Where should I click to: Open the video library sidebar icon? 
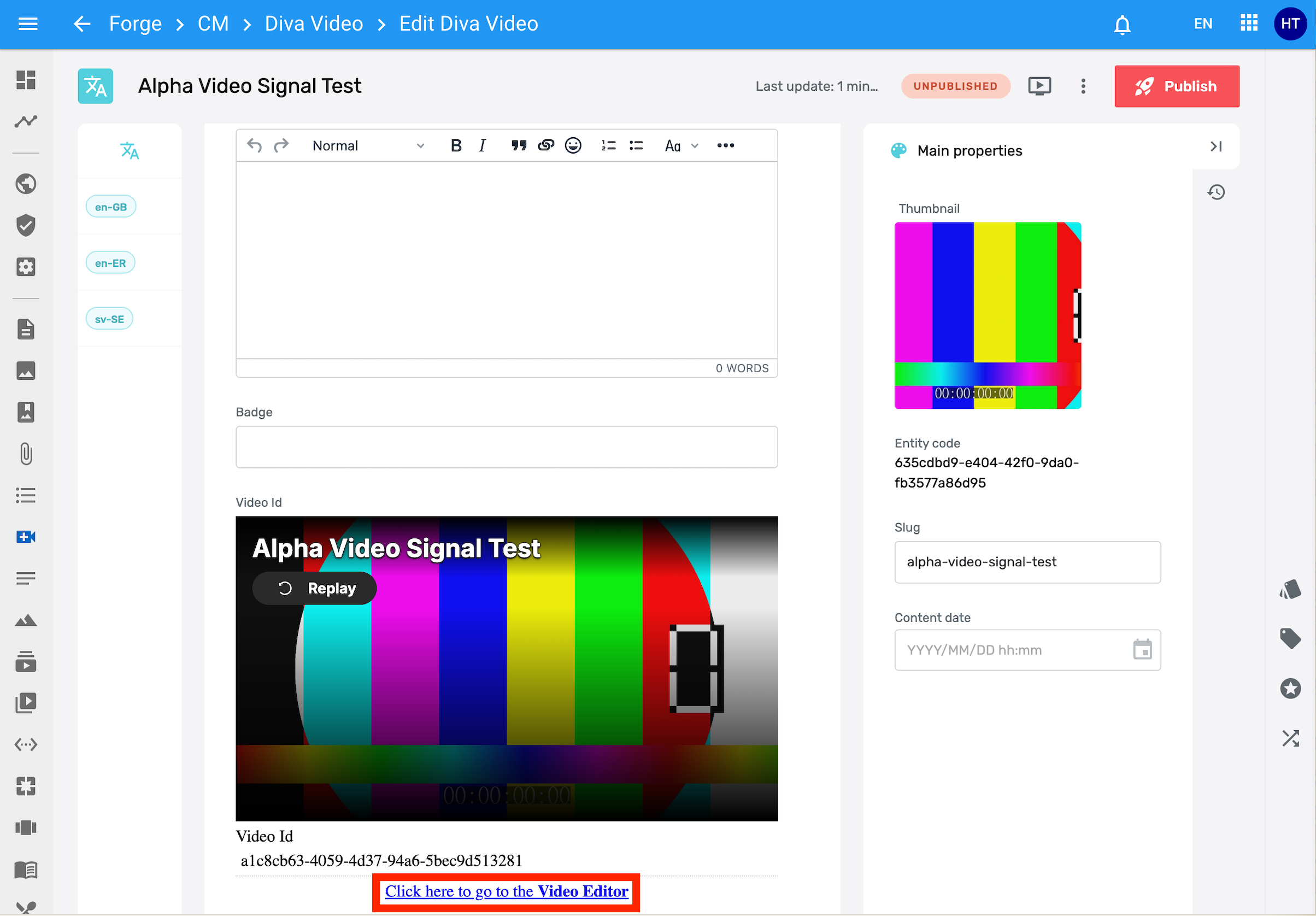point(26,703)
